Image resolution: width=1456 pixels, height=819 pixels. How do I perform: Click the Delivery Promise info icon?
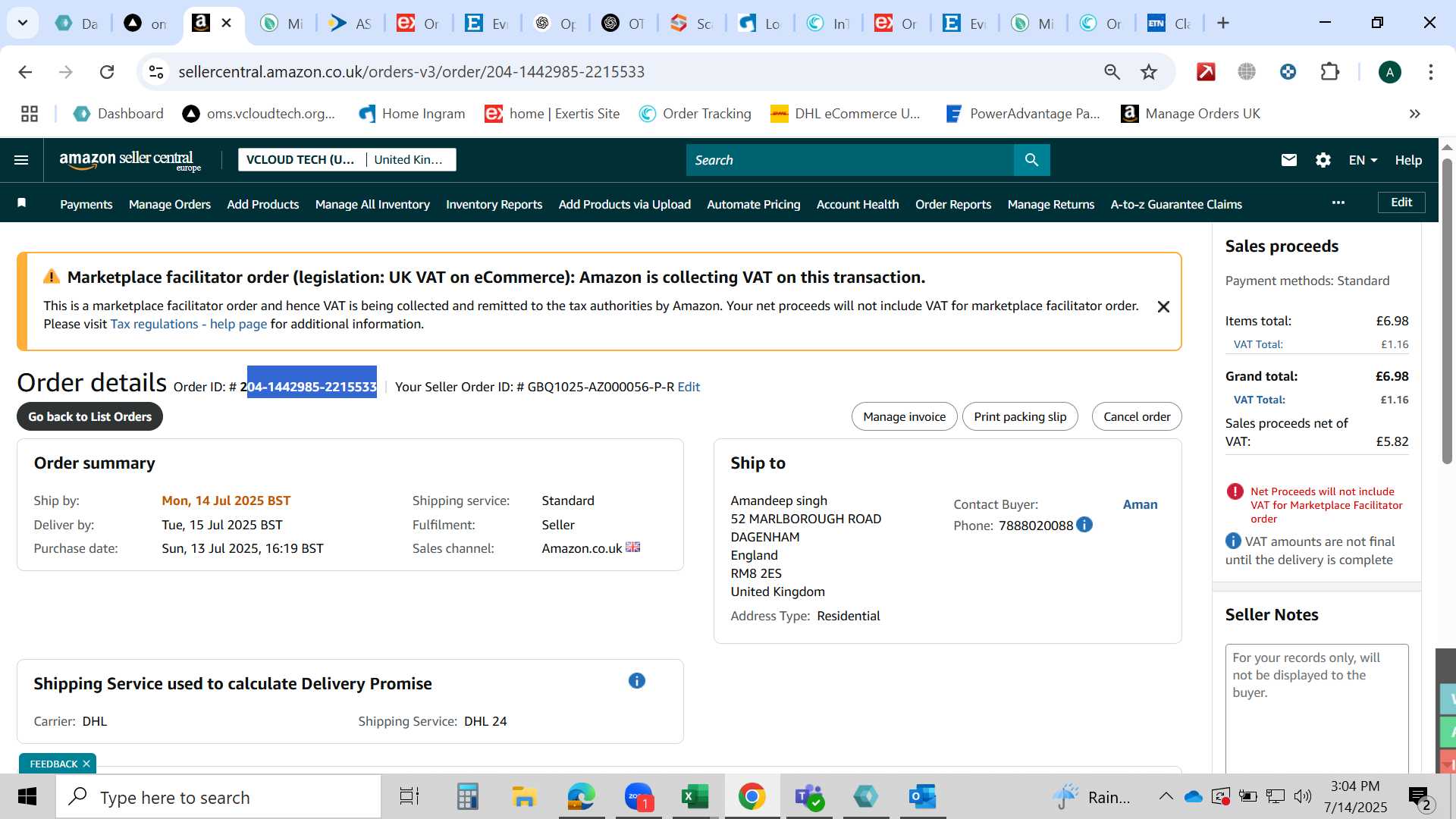point(637,681)
